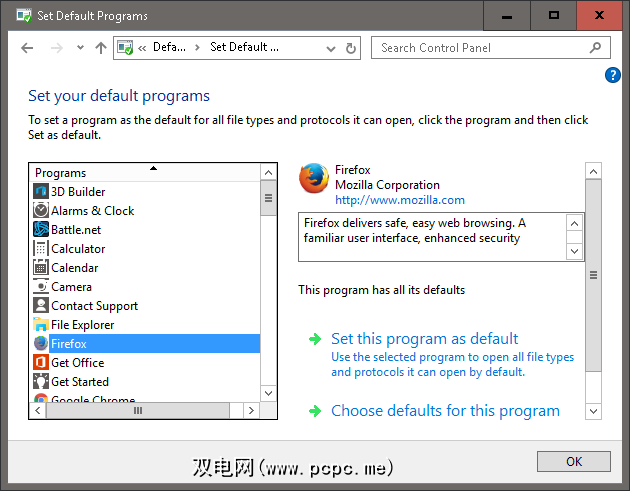The height and width of the screenshot is (491, 630).
Task: Go back with the left arrow
Action: coord(27,48)
